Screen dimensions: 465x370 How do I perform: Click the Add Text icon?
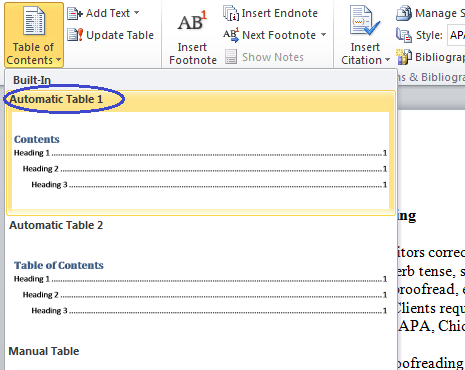(75, 13)
